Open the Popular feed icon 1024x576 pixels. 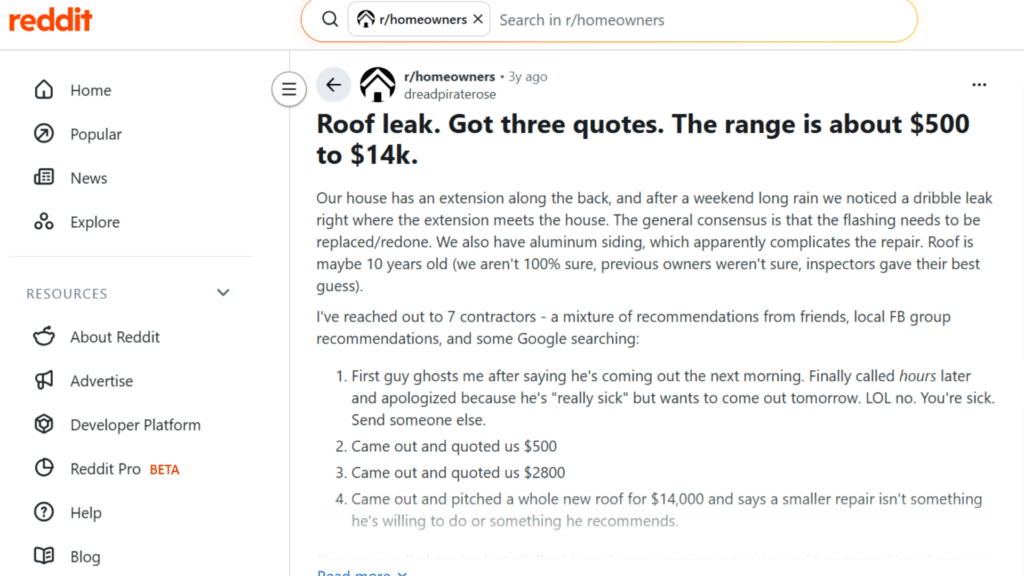click(44, 134)
